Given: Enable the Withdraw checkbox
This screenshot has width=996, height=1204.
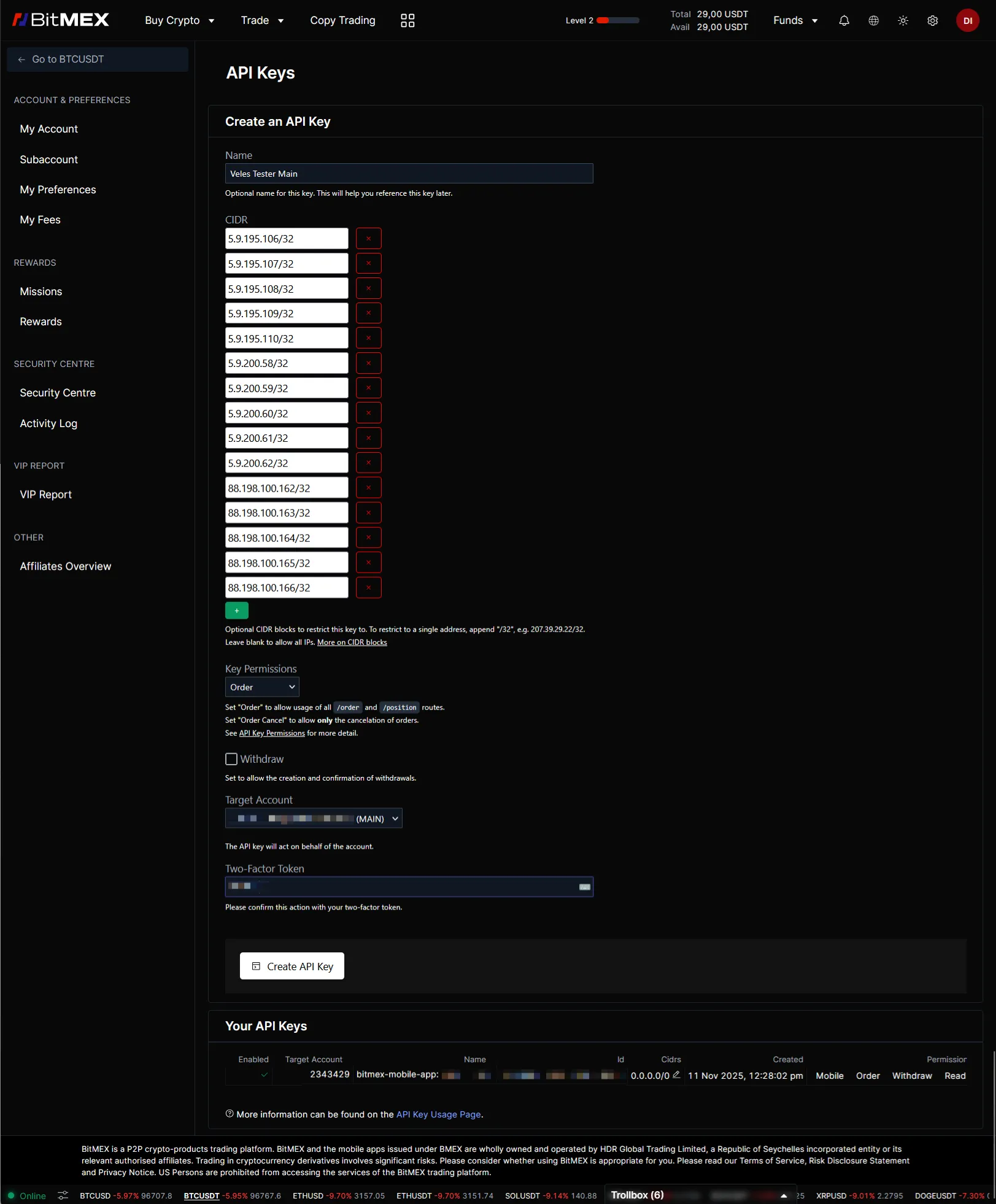Looking at the screenshot, I should coord(231,759).
